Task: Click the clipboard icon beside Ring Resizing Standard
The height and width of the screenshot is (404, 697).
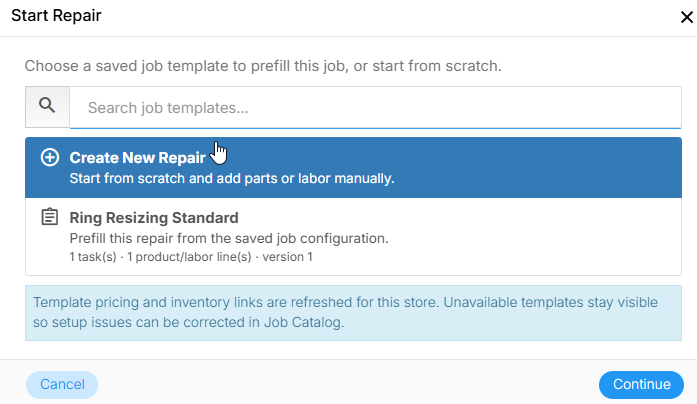Action: coord(49,217)
